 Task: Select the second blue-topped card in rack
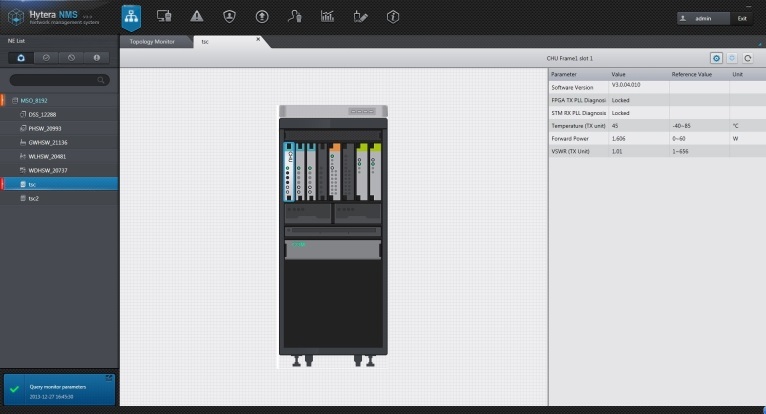(x=299, y=172)
